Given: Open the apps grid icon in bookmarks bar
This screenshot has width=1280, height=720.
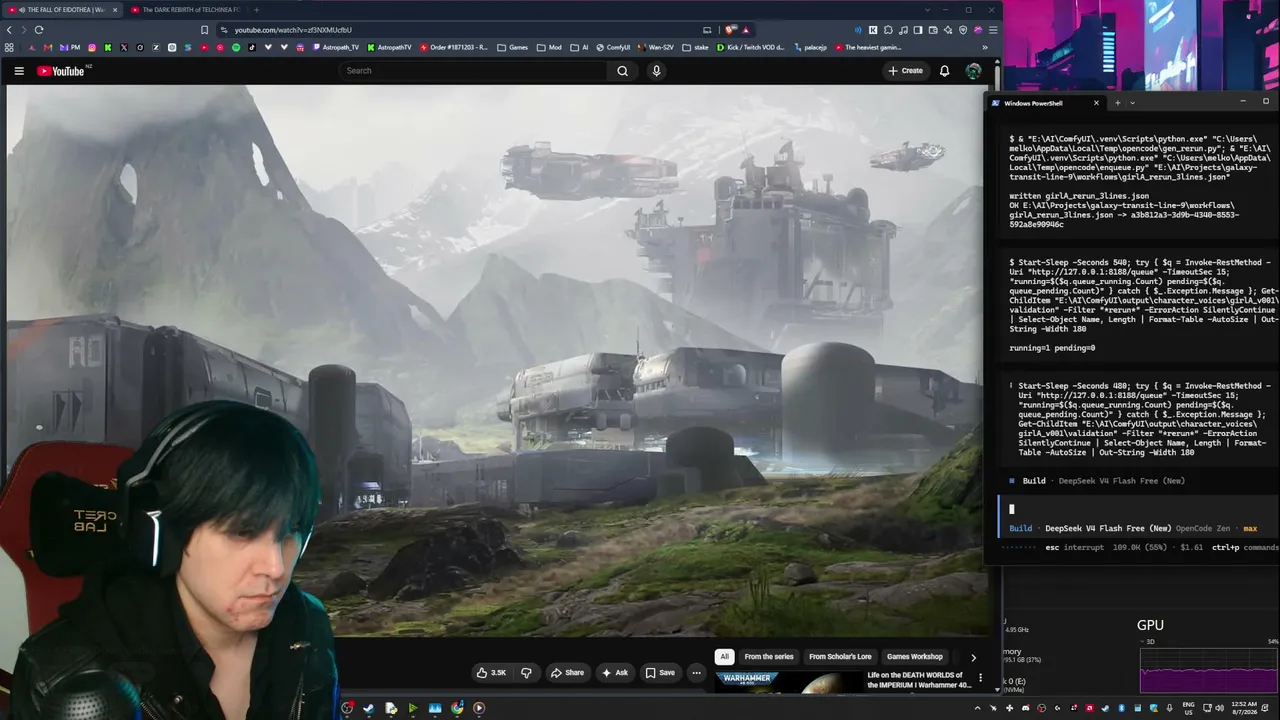Looking at the screenshot, I should coord(10,47).
